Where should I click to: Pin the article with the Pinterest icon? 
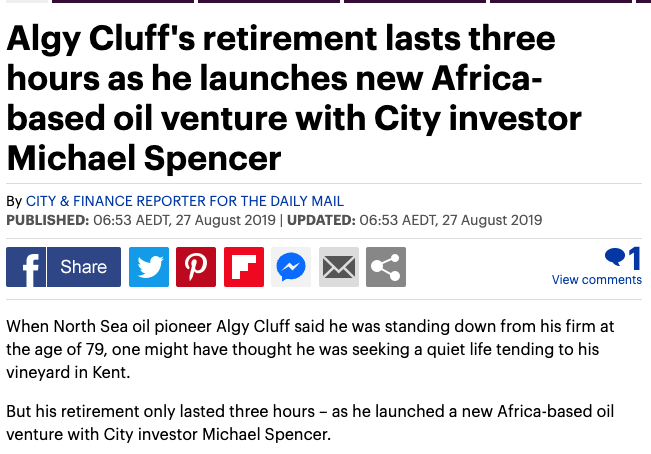point(196,267)
